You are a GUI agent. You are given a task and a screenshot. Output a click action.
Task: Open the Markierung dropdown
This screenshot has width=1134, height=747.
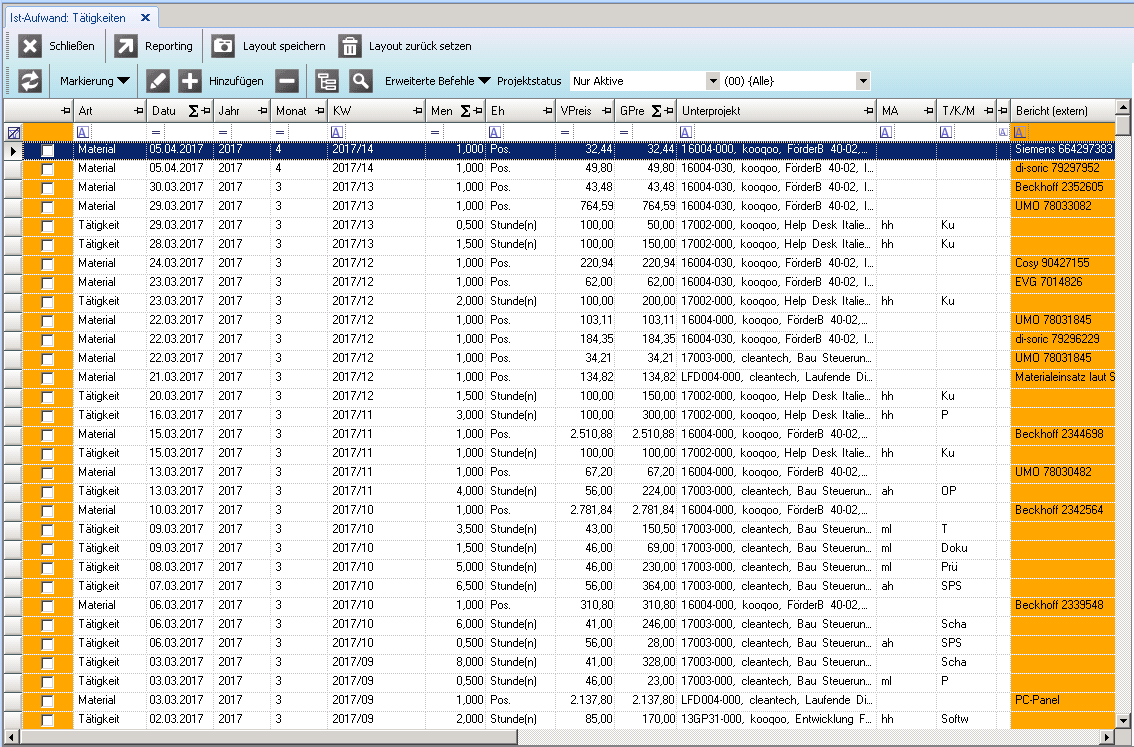[x=95, y=81]
